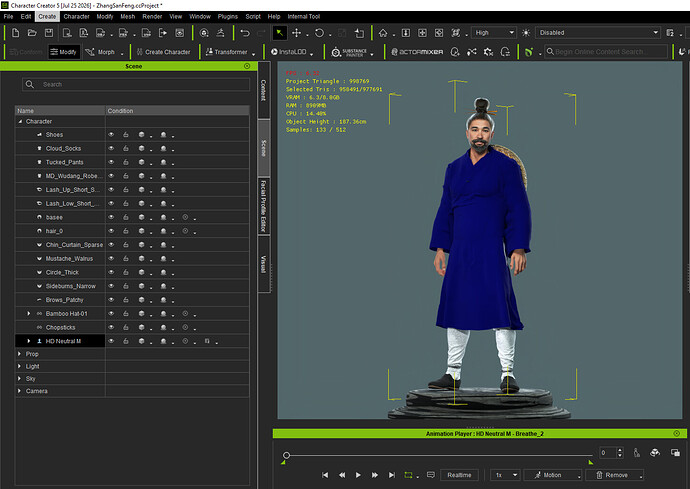Open the 1x playback speed dropdown

coord(506,475)
